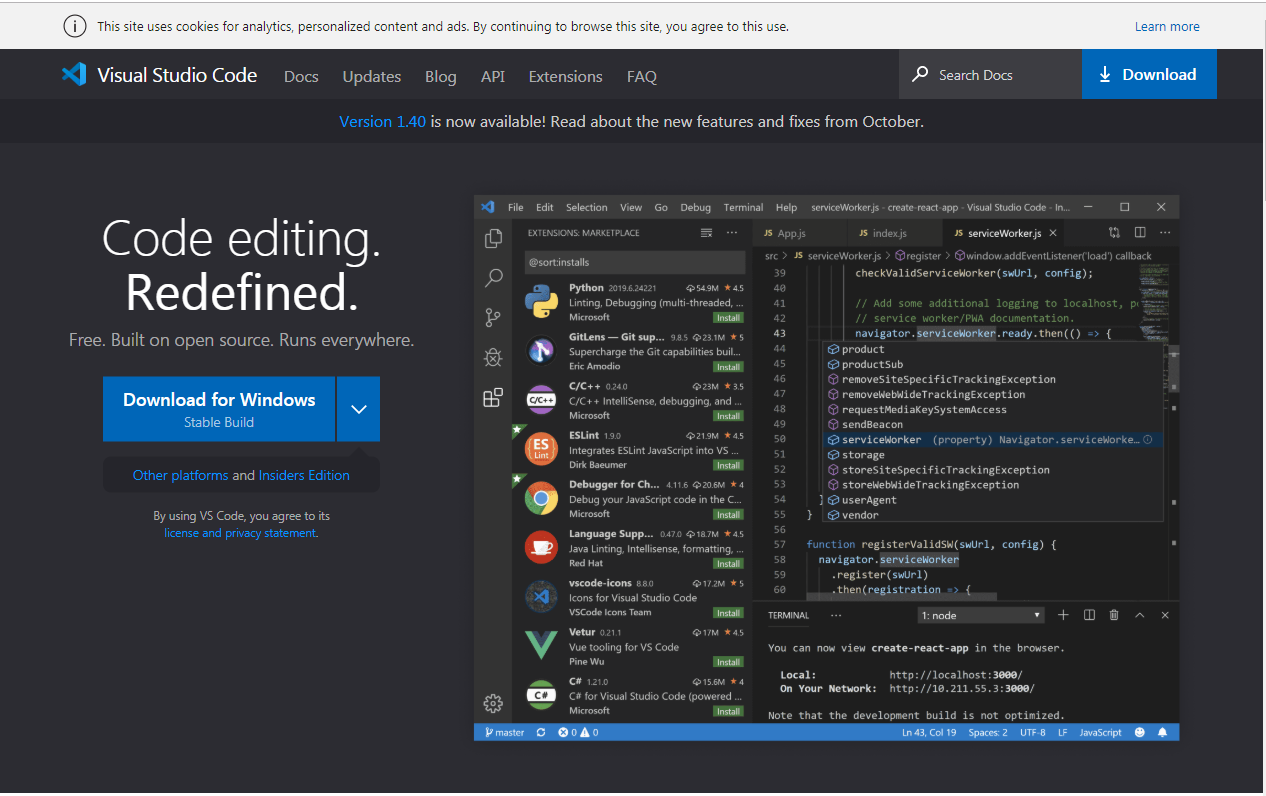Click the Vetur extension icon
Screen dimensions: 1266x796
(541, 646)
